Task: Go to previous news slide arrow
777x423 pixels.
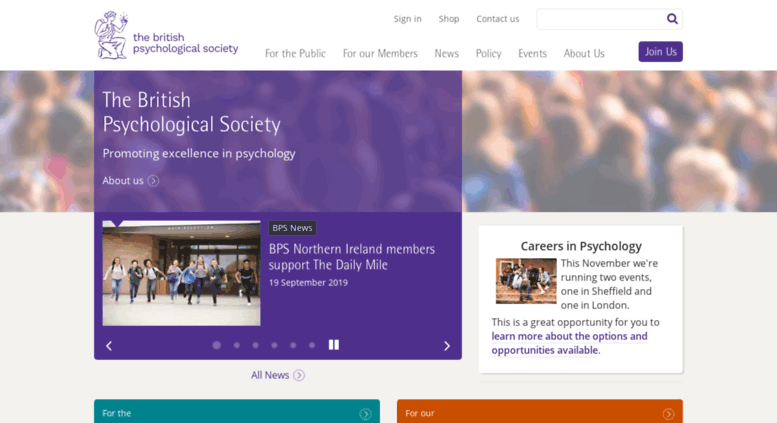Action: (109, 346)
